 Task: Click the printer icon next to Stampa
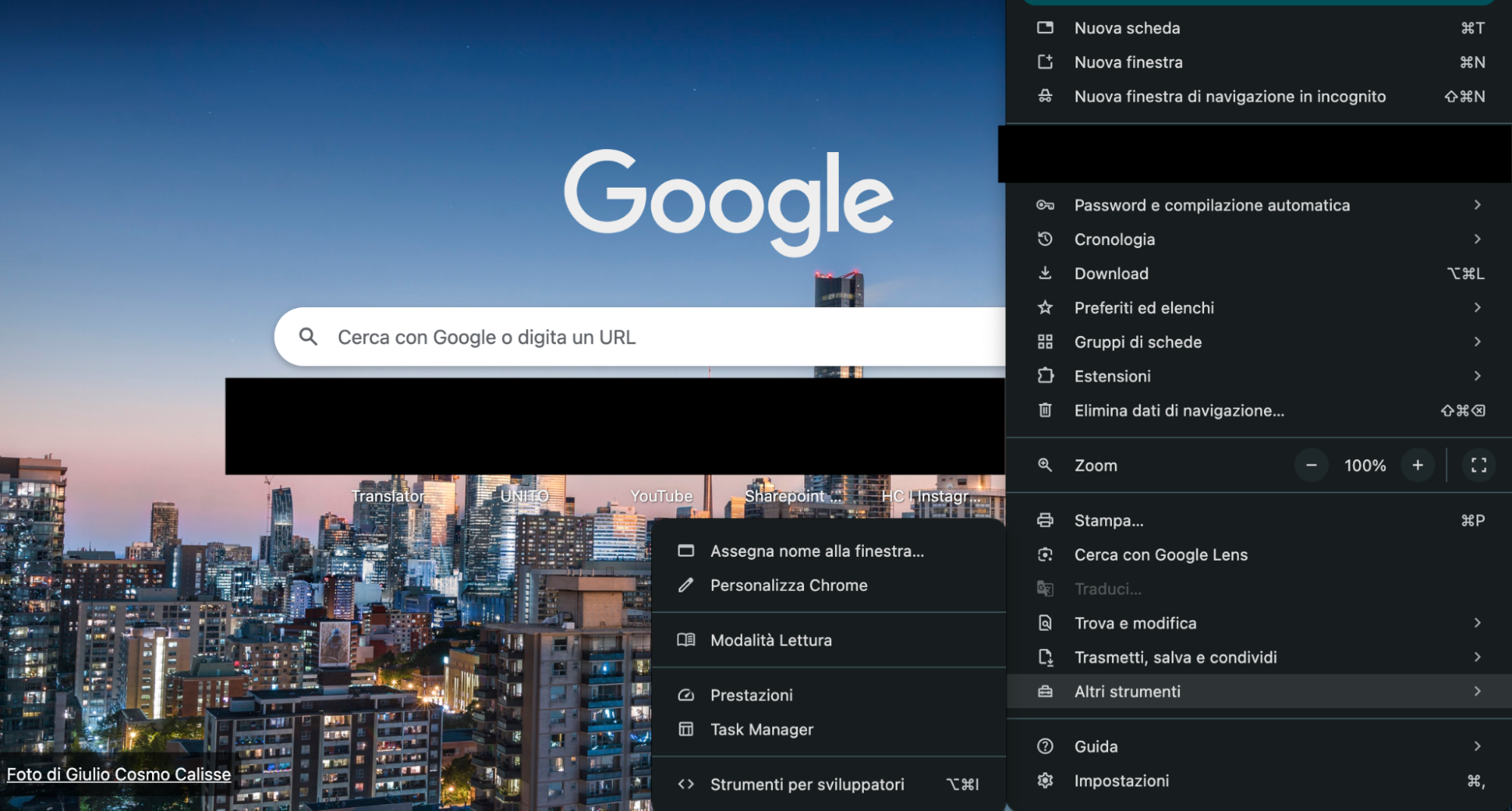1046,520
